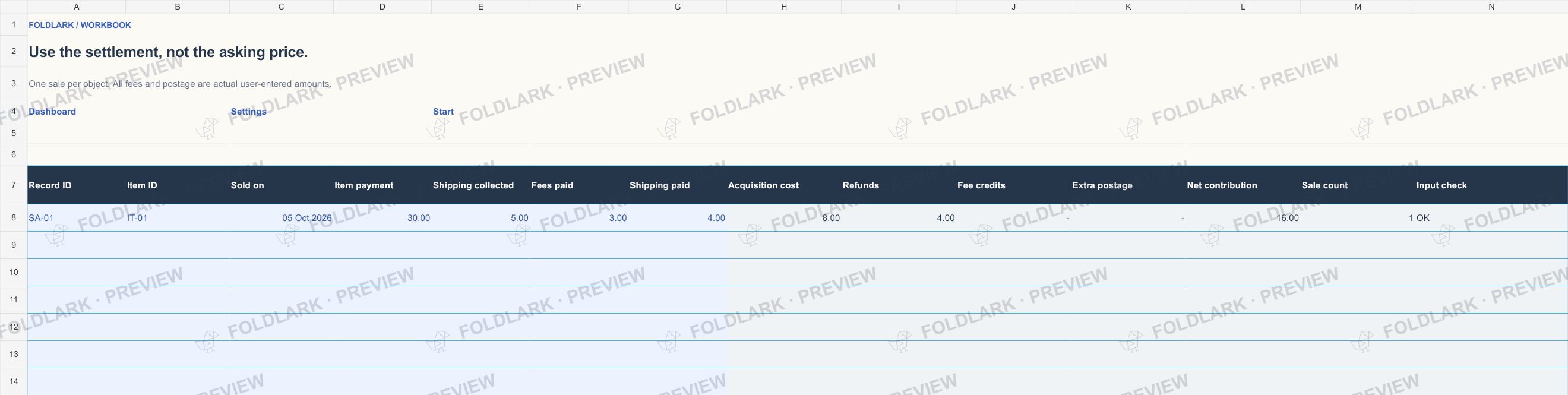Select row 11 header
The image size is (1568, 395).
(14, 299)
